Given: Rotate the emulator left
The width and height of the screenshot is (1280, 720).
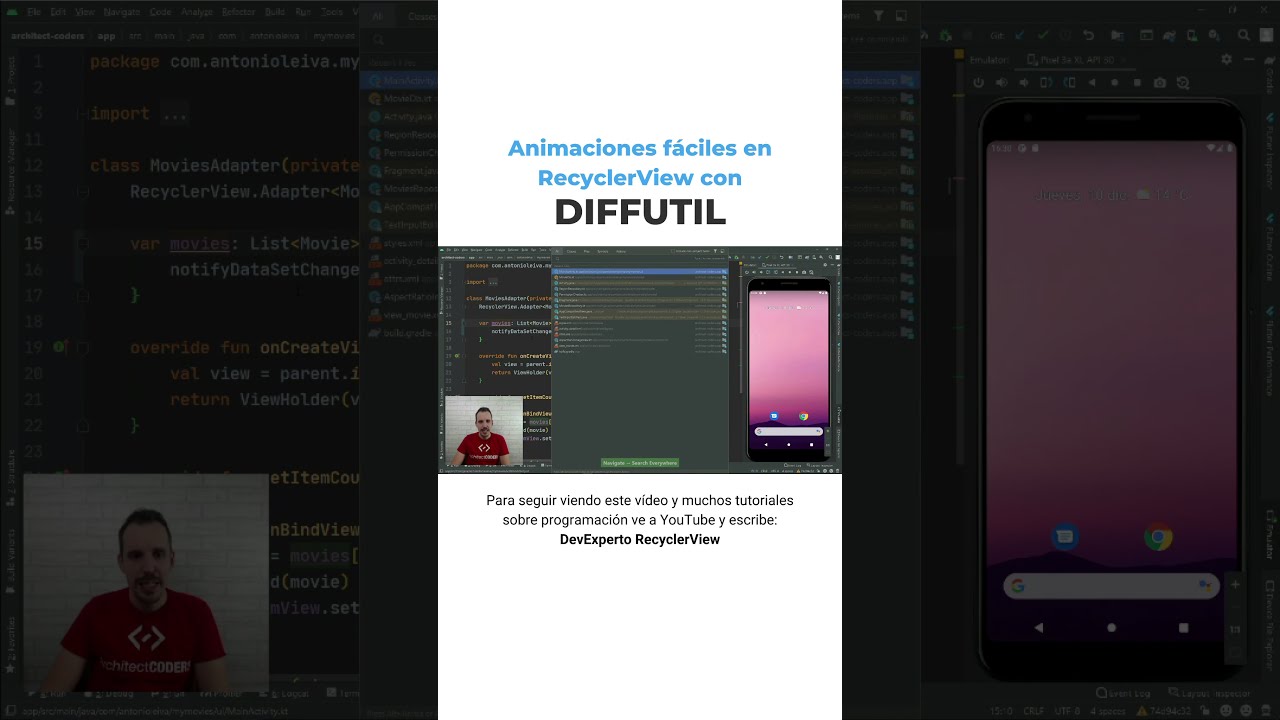Looking at the screenshot, I should pyautogui.click(x=1047, y=82).
